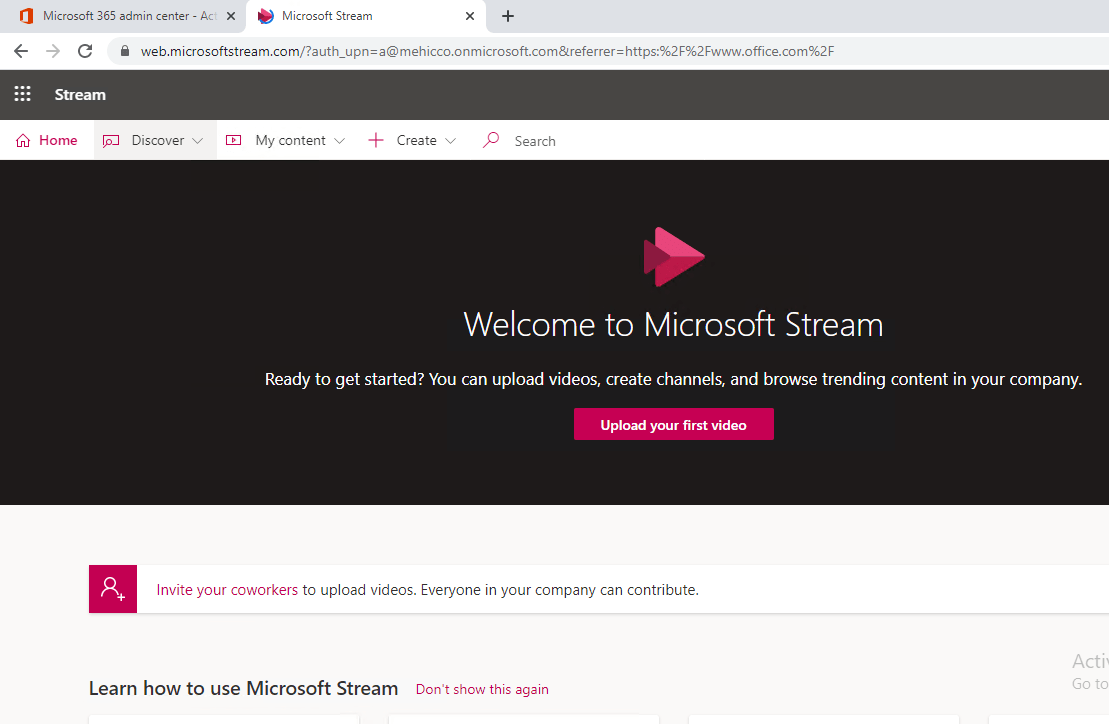Click the Microsoft Stream logo in banner
Image resolution: width=1109 pixels, height=724 pixels.
(673, 257)
